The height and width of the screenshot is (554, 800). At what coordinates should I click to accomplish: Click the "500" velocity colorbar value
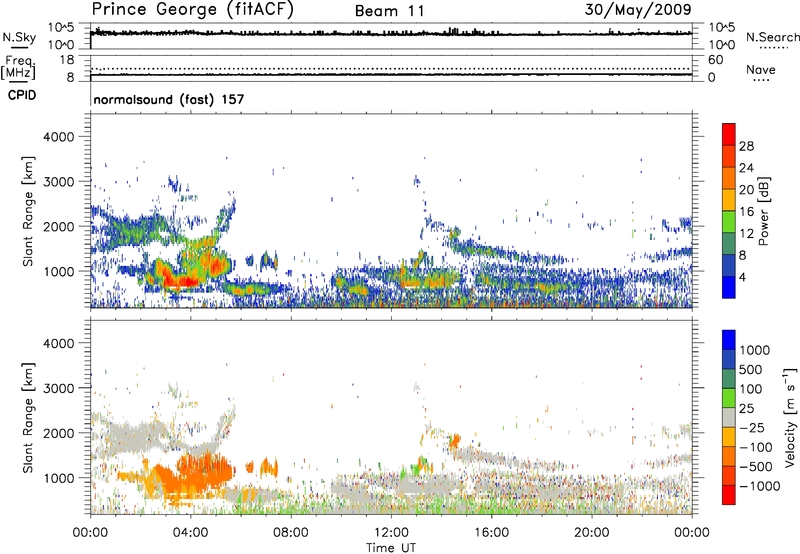(751, 369)
